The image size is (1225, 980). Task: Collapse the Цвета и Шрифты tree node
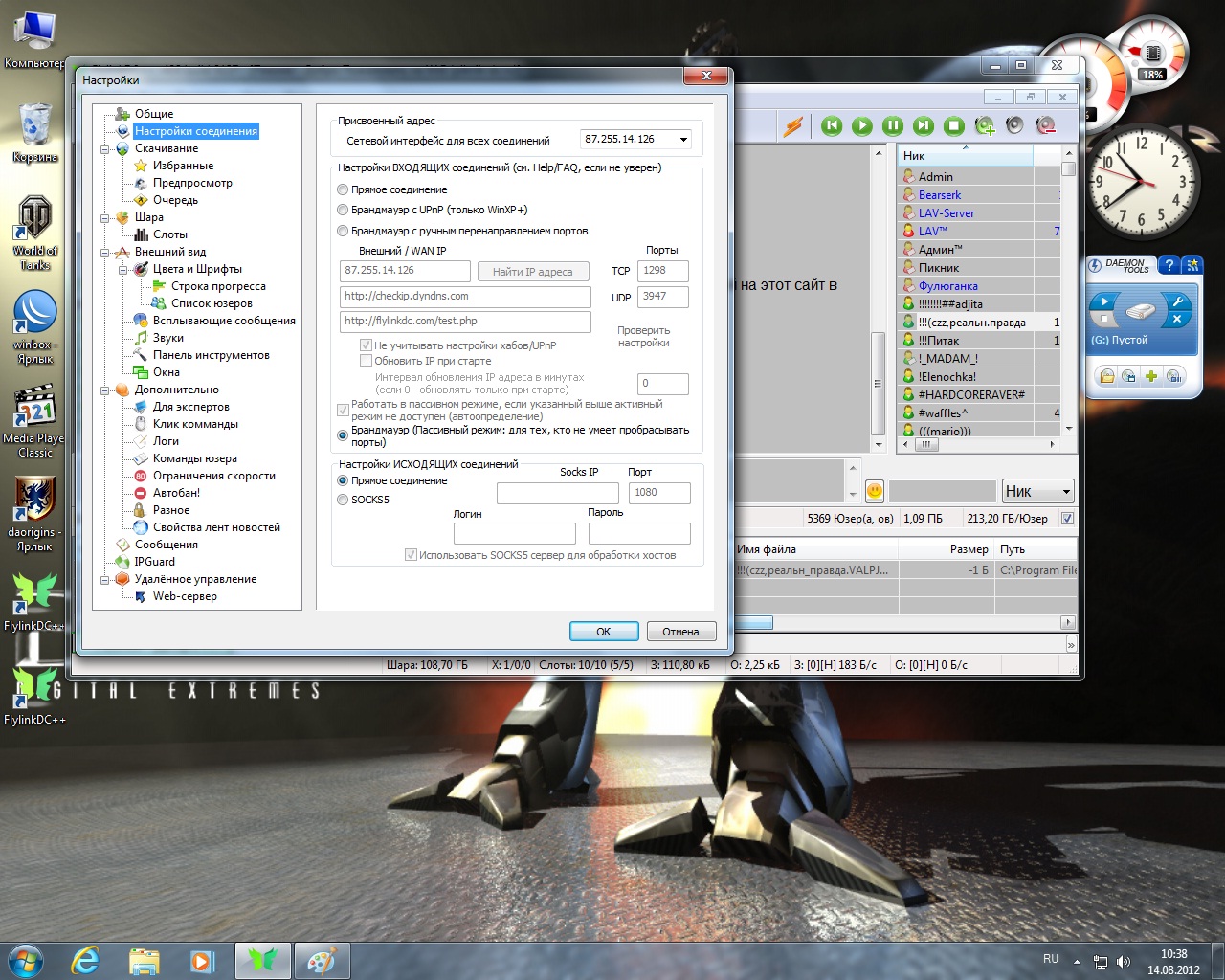tap(123, 270)
